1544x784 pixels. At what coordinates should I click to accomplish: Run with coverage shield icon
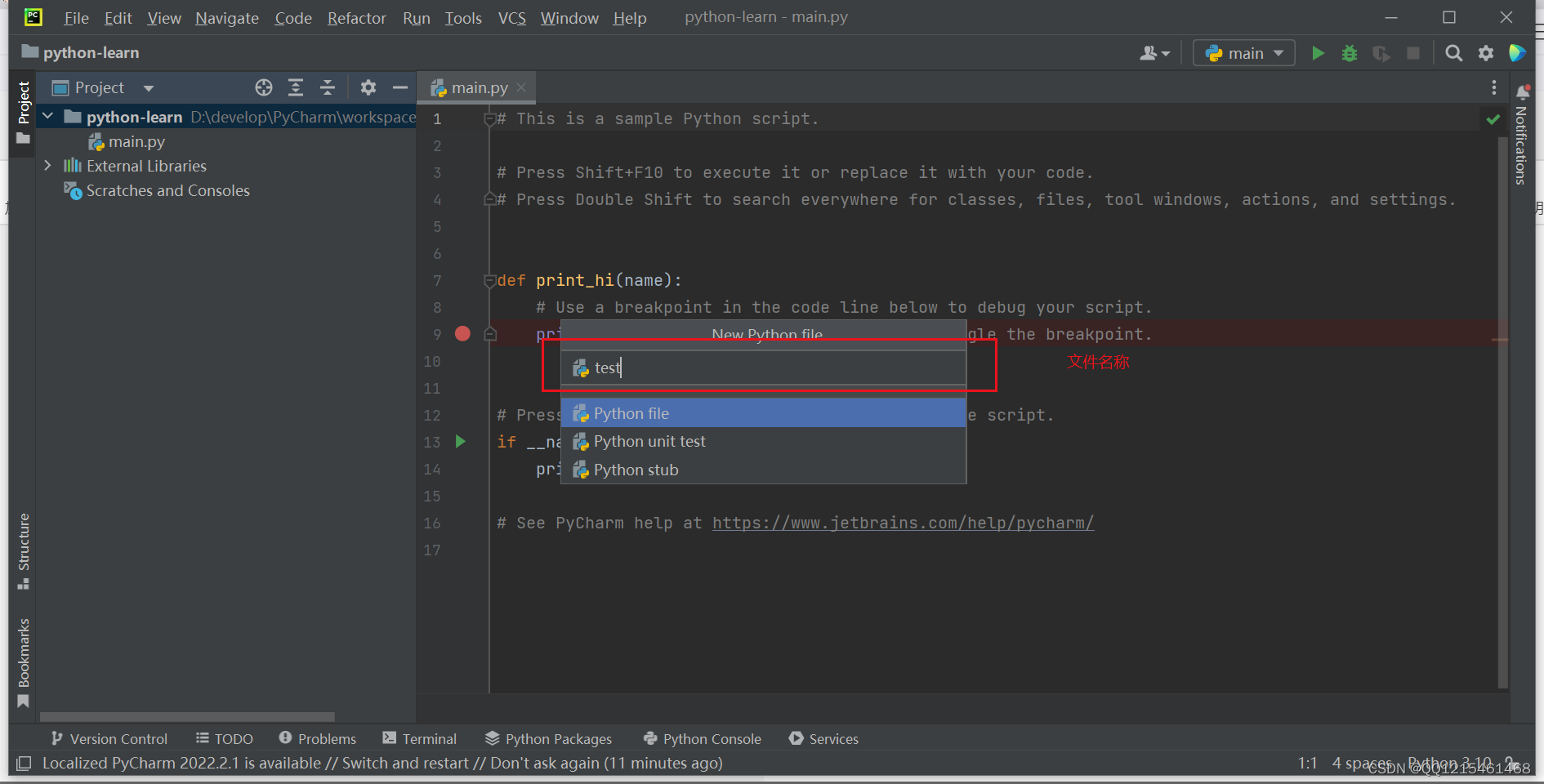point(1381,53)
